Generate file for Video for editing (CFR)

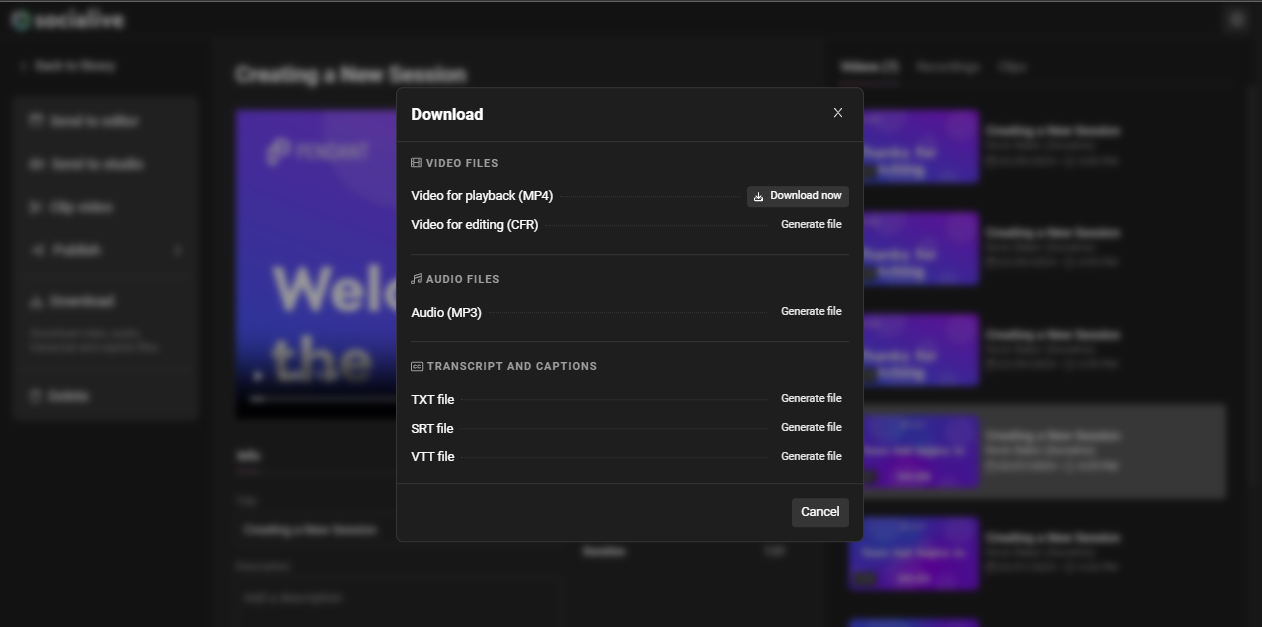tap(811, 225)
